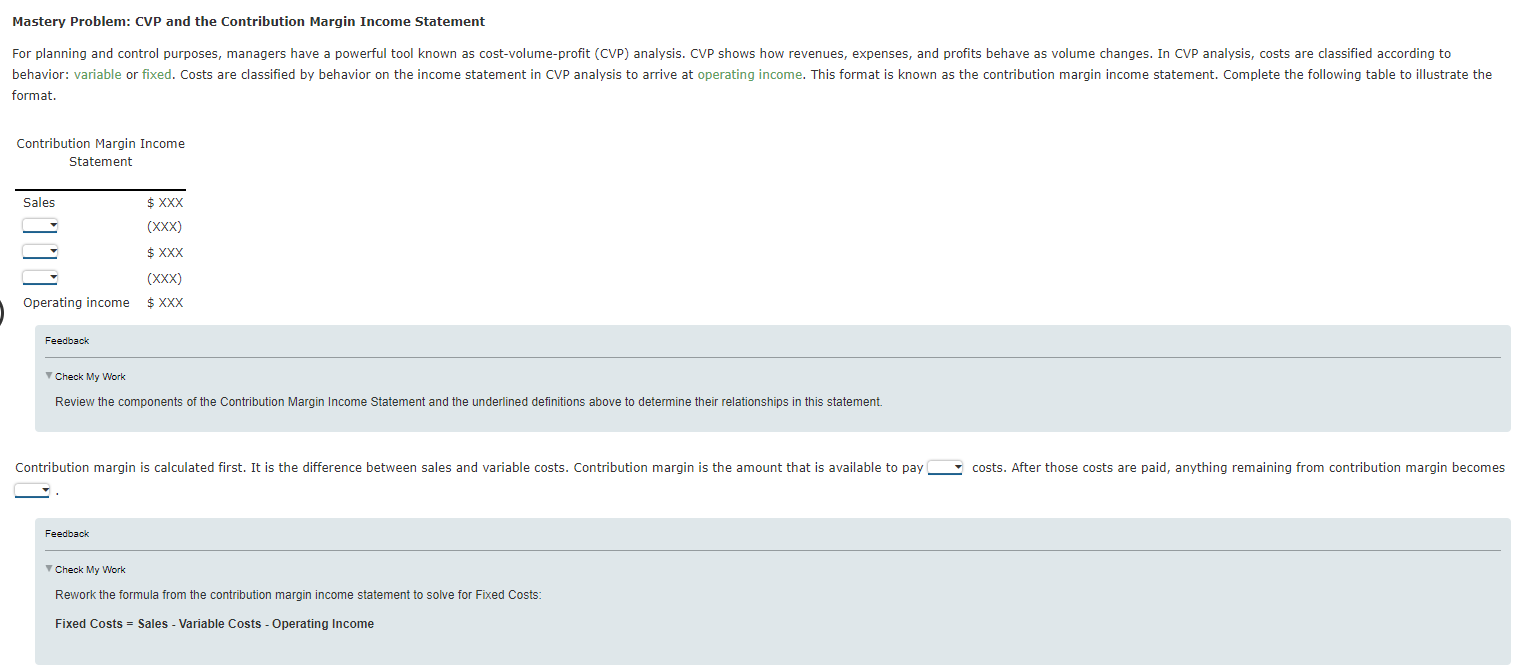Screen dimensions: 1517x672
Task: Click the Fixed Costs formula text
Action: (213, 623)
